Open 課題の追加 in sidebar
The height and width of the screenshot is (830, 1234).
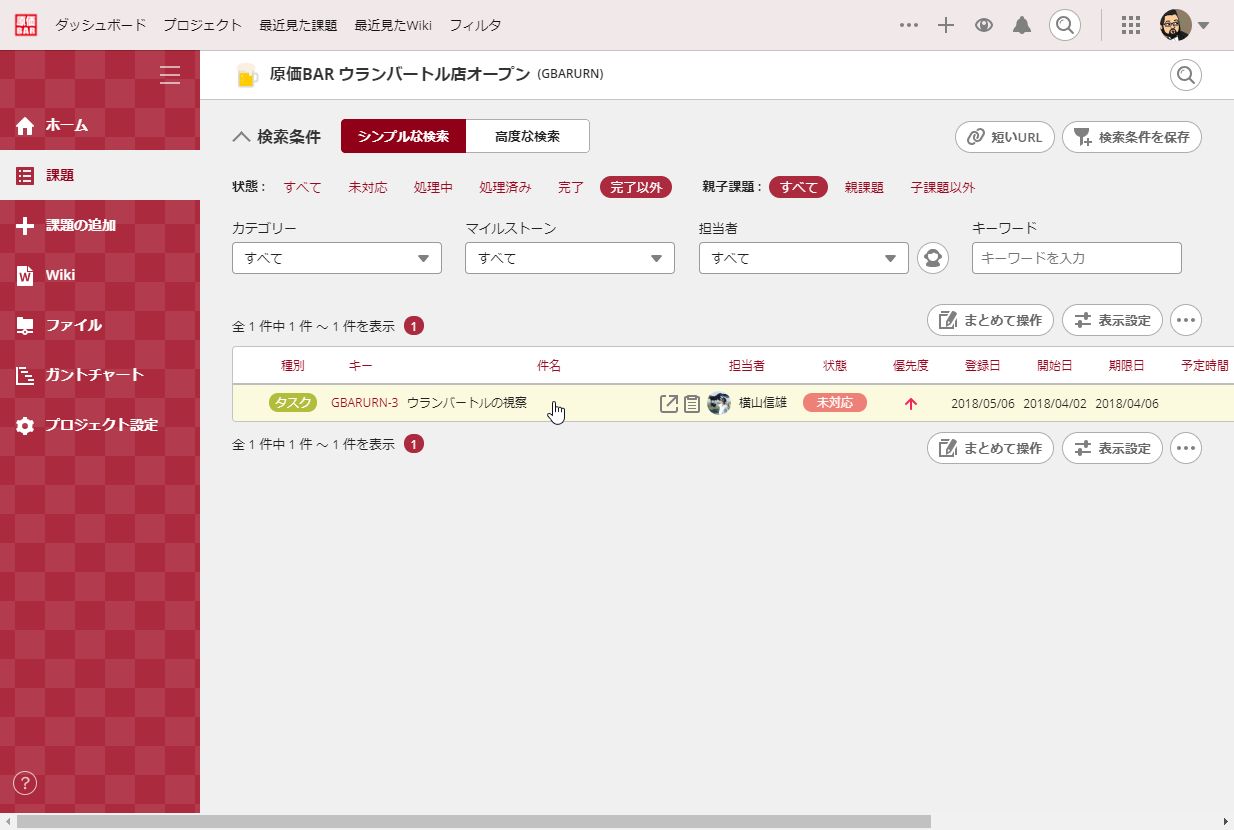pos(100,225)
